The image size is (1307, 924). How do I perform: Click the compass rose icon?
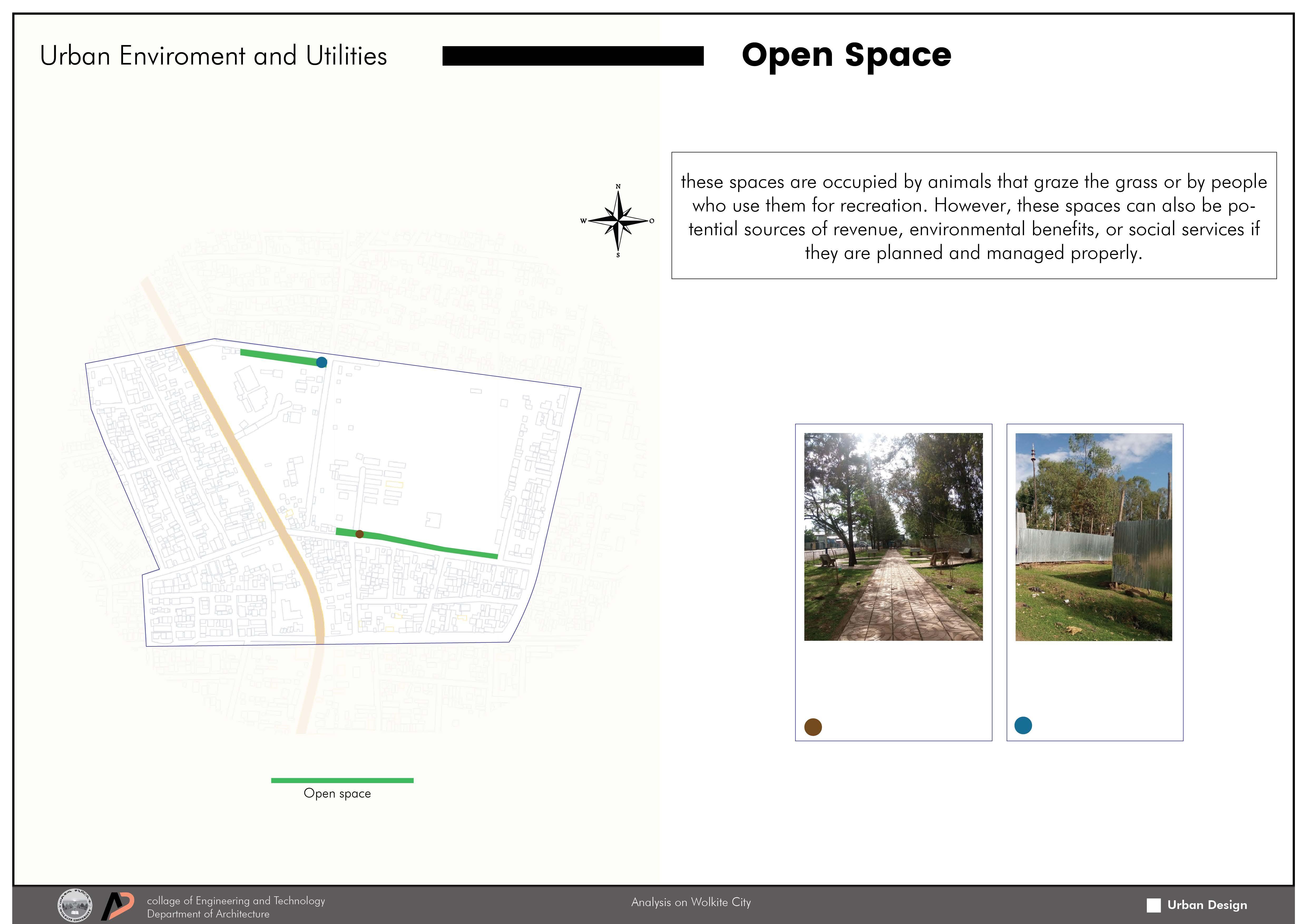pyautogui.click(x=618, y=221)
